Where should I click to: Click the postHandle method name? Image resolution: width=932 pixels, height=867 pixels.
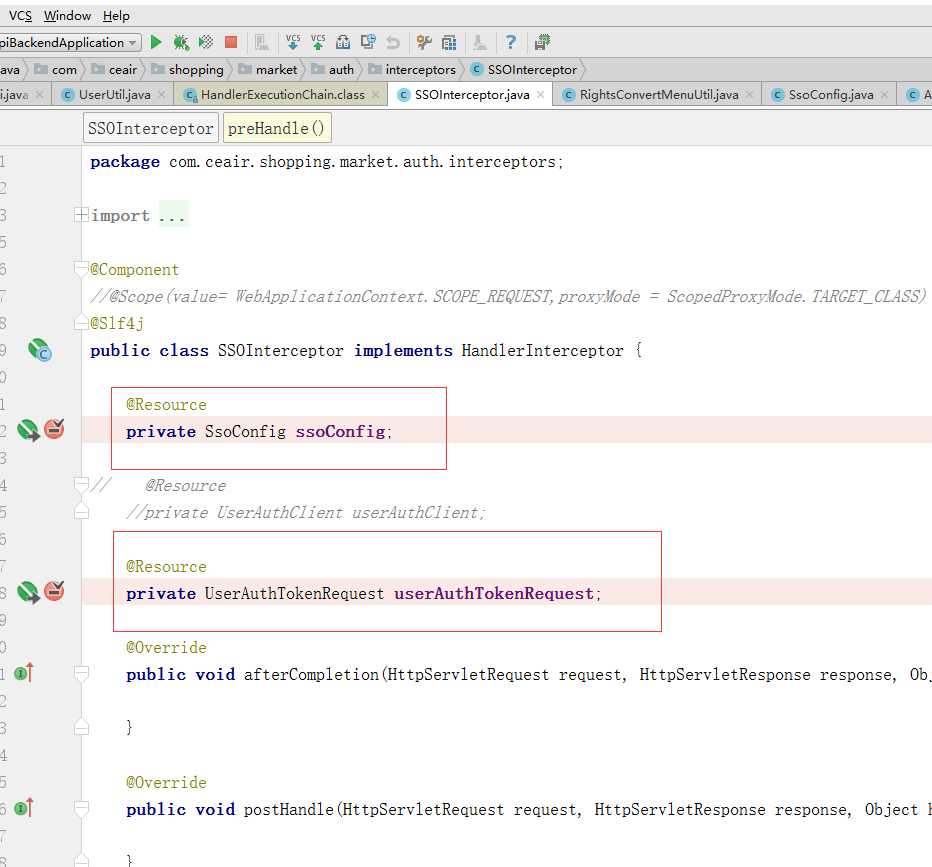289,809
